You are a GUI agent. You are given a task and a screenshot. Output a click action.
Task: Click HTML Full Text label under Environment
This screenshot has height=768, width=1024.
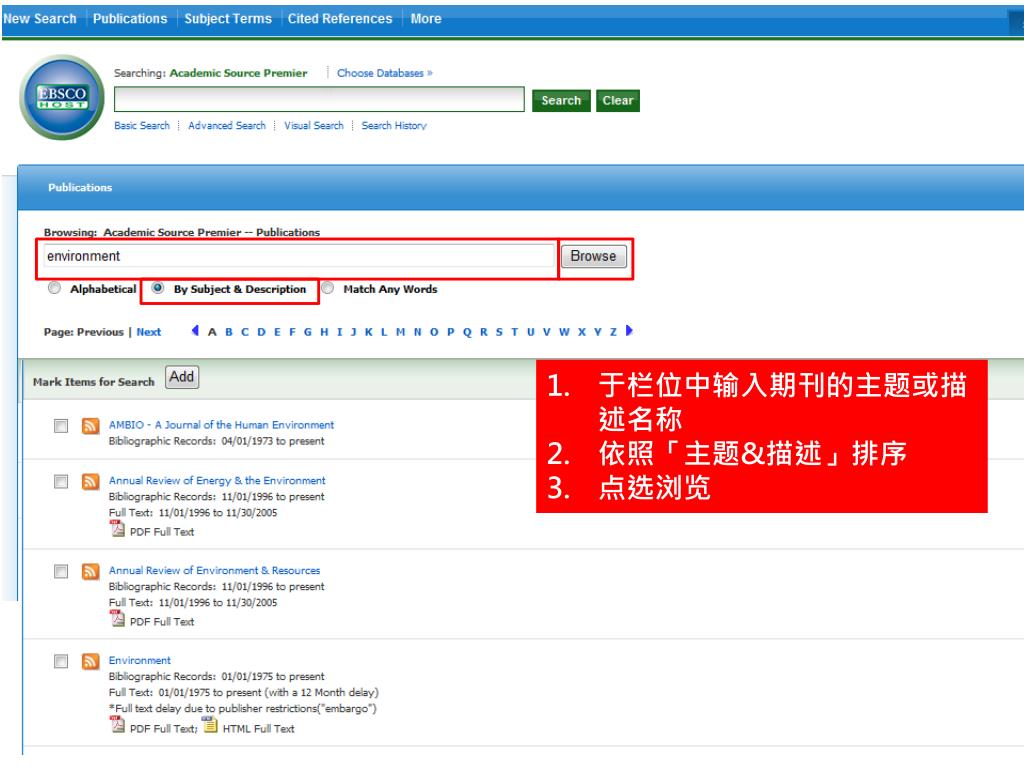(259, 728)
